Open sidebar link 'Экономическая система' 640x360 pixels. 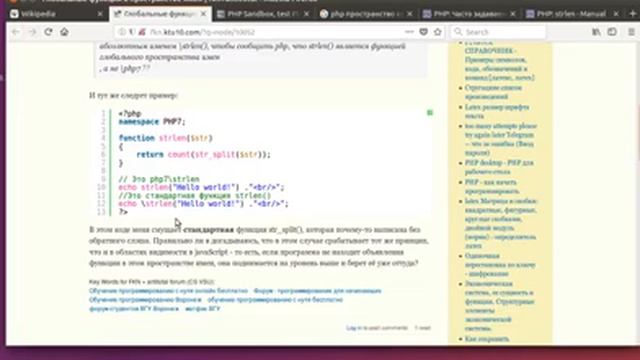[x=499, y=306]
